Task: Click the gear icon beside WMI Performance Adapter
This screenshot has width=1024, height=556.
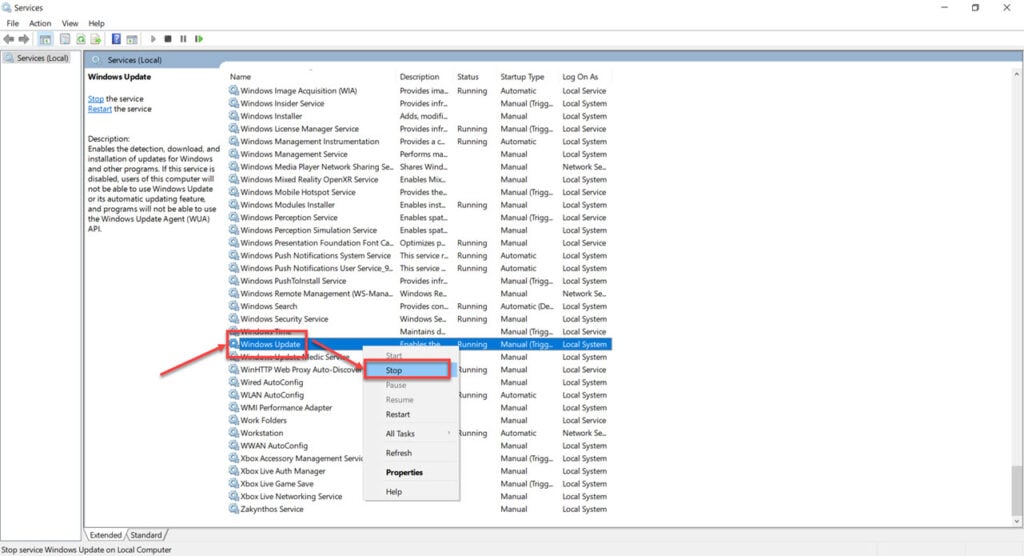Action: (x=234, y=408)
